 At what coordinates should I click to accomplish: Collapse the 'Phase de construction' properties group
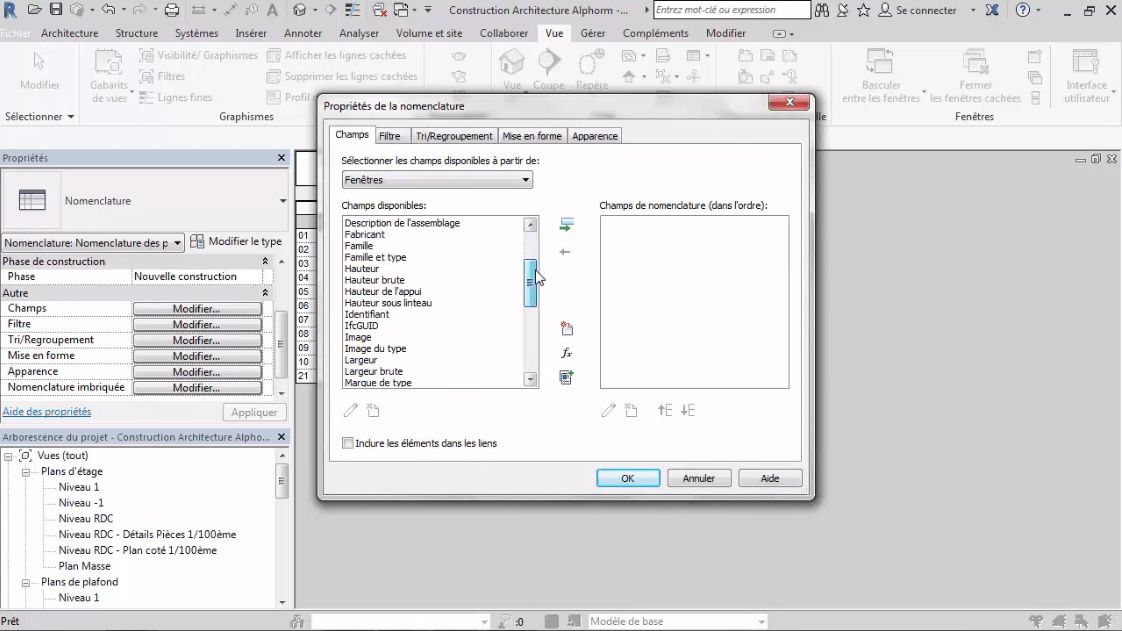click(265, 261)
